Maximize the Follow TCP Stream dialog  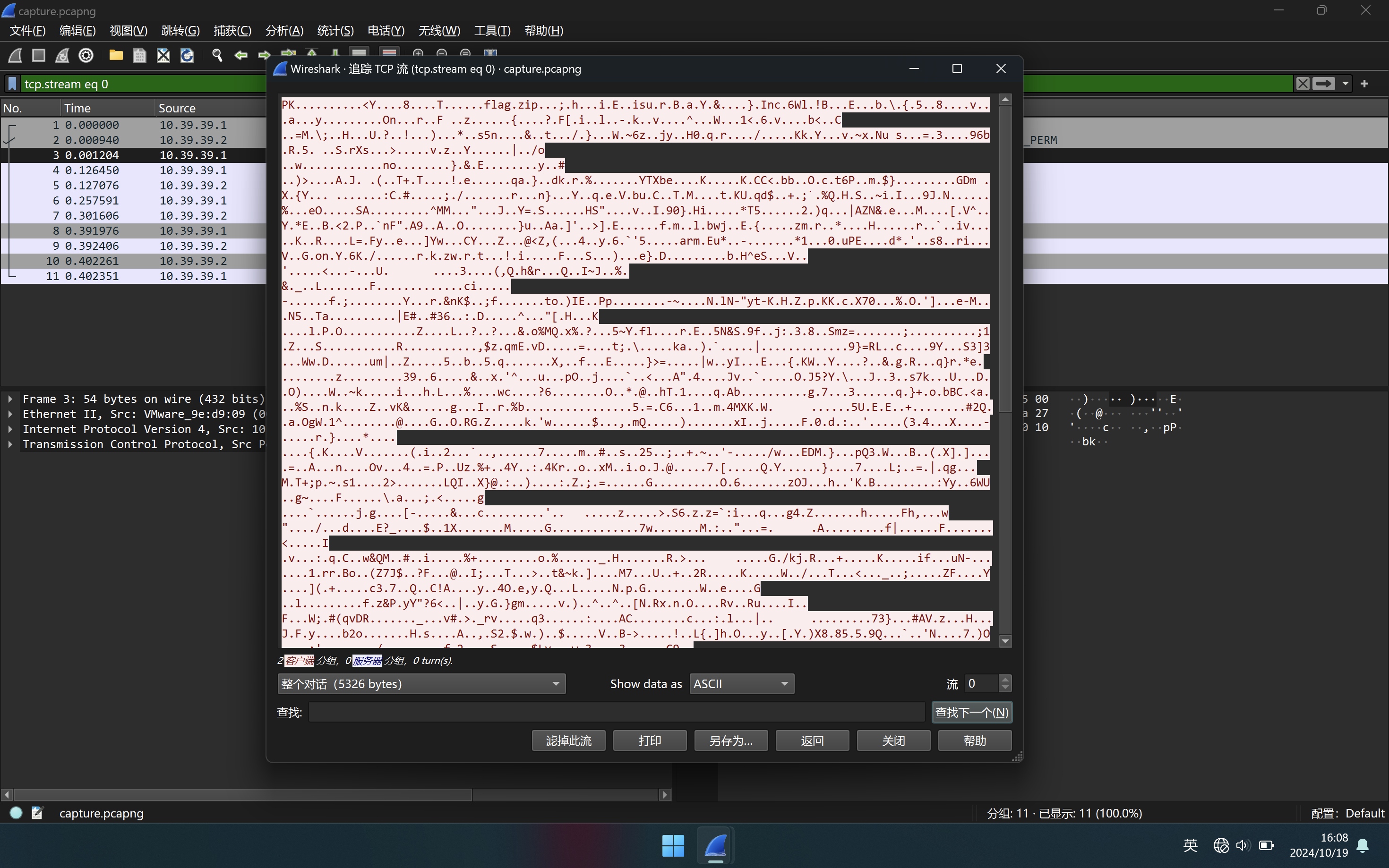click(x=957, y=69)
